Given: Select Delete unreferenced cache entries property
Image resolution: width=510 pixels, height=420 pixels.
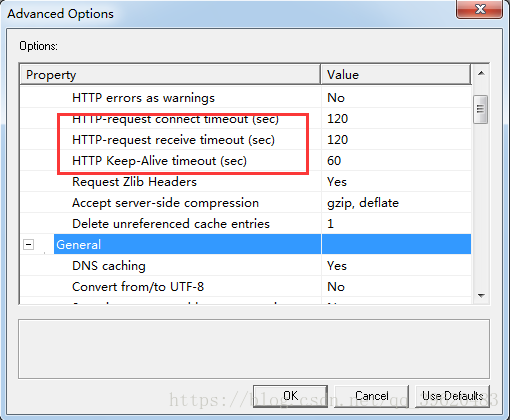Looking at the screenshot, I should pos(171,224).
